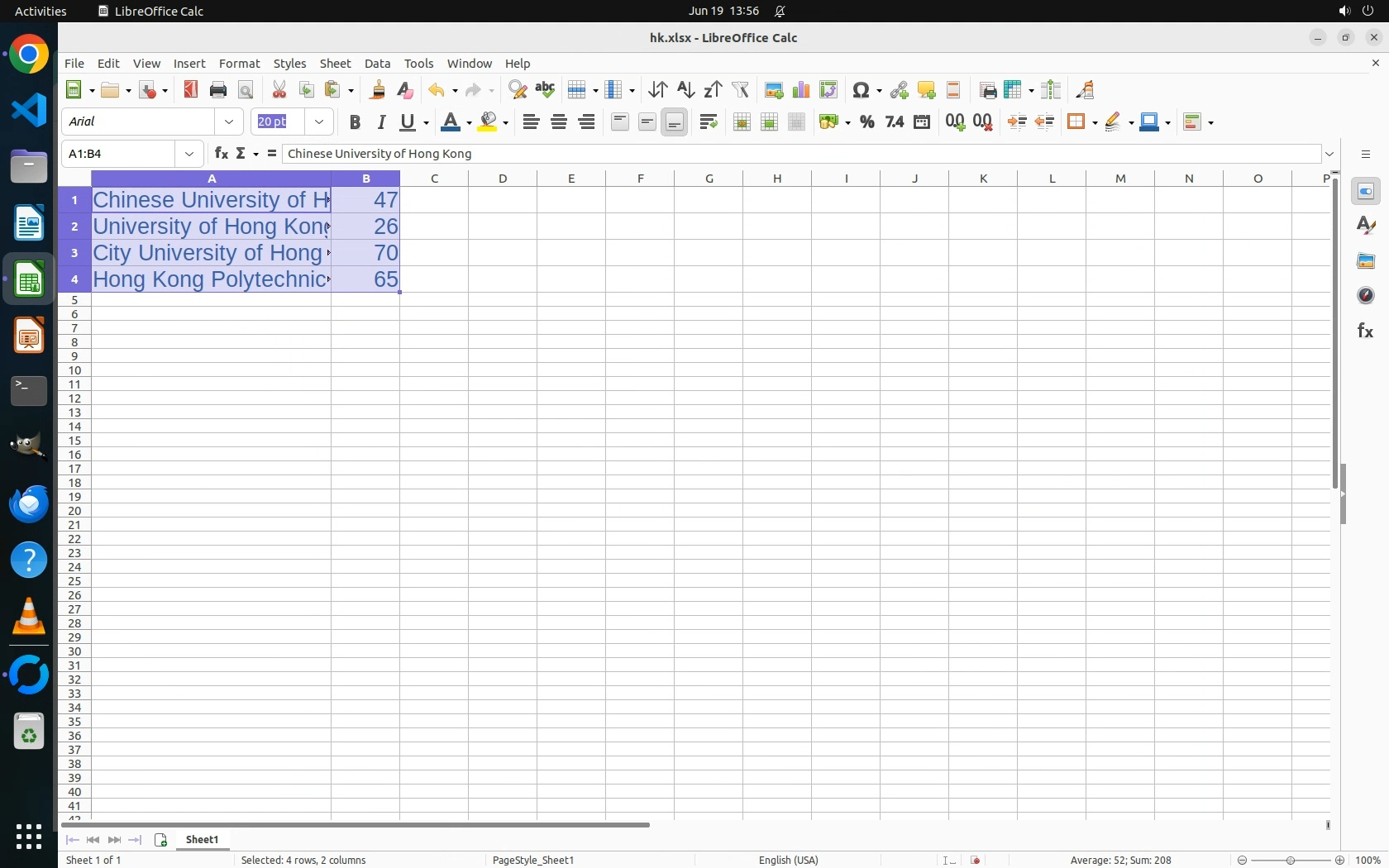The height and width of the screenshot is (868, 1389).
Task: Open the Data menu
Action: coord(377,64)
